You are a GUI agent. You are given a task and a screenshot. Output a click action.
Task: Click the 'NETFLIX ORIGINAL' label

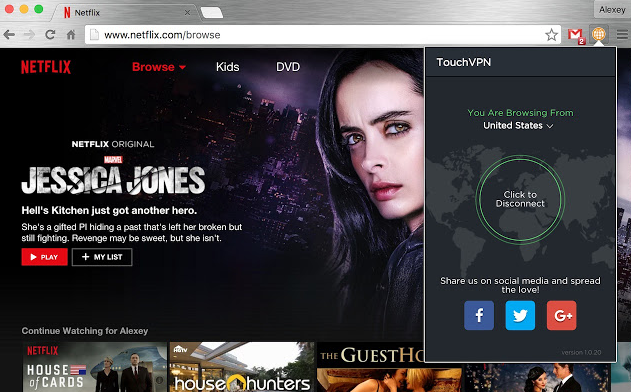tap(113, 144)
